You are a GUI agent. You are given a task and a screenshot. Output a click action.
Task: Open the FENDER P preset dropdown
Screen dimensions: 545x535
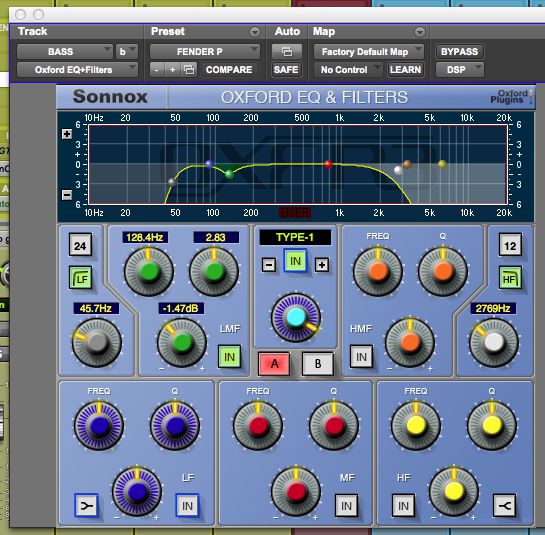pyautogui.click(x=204, y=52)
